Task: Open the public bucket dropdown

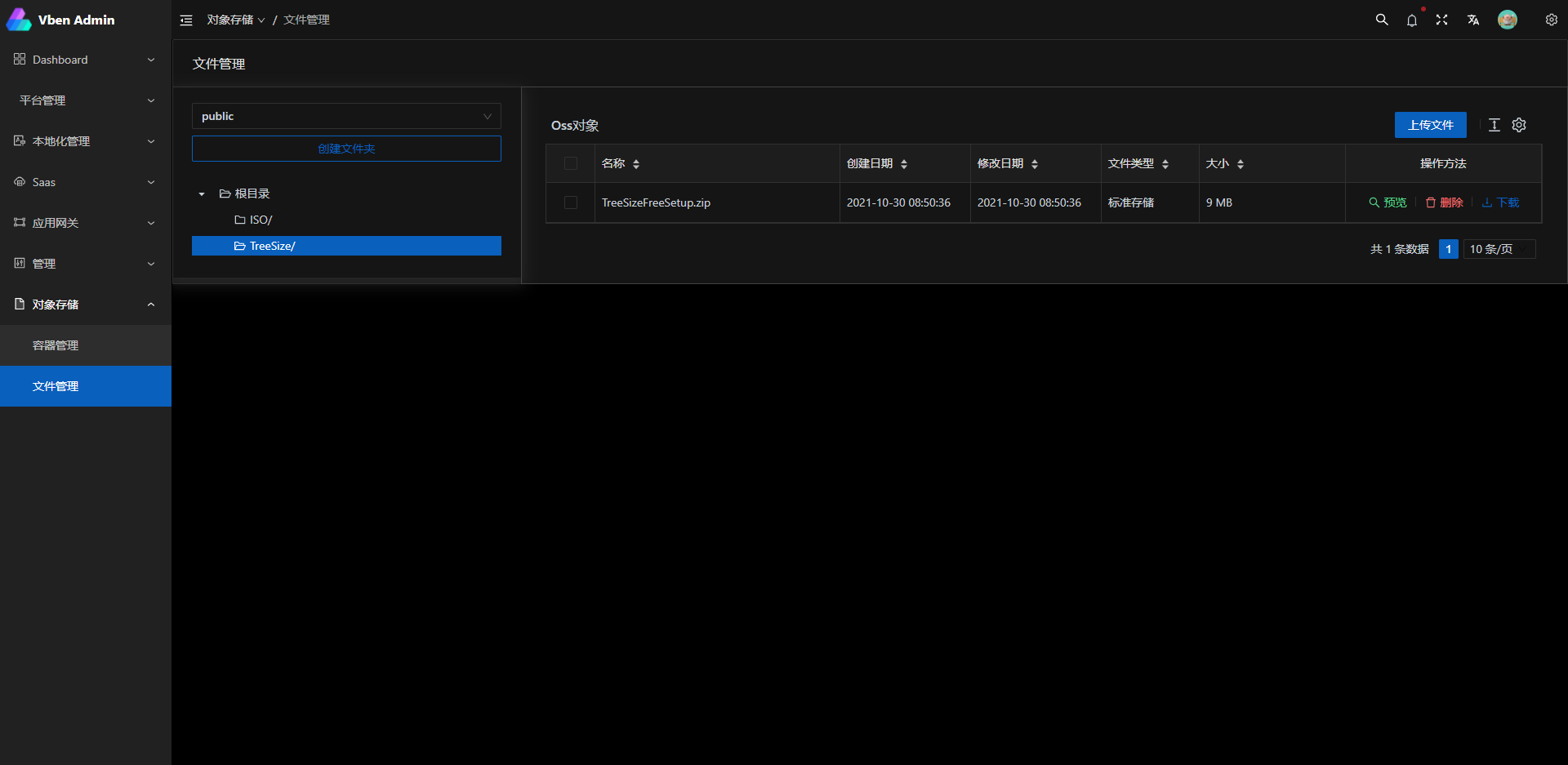Action: pos(346,116)
